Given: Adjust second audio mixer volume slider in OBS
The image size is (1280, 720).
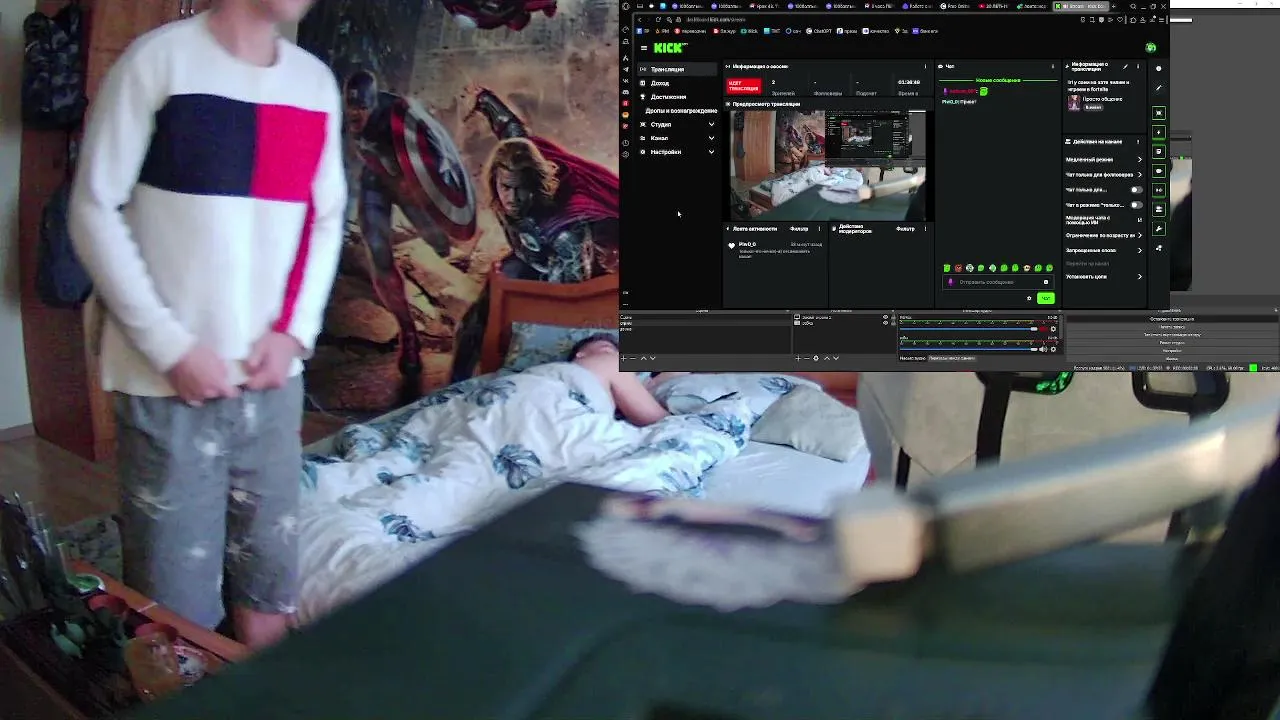Looking at the screenshot, I should 969,349.
